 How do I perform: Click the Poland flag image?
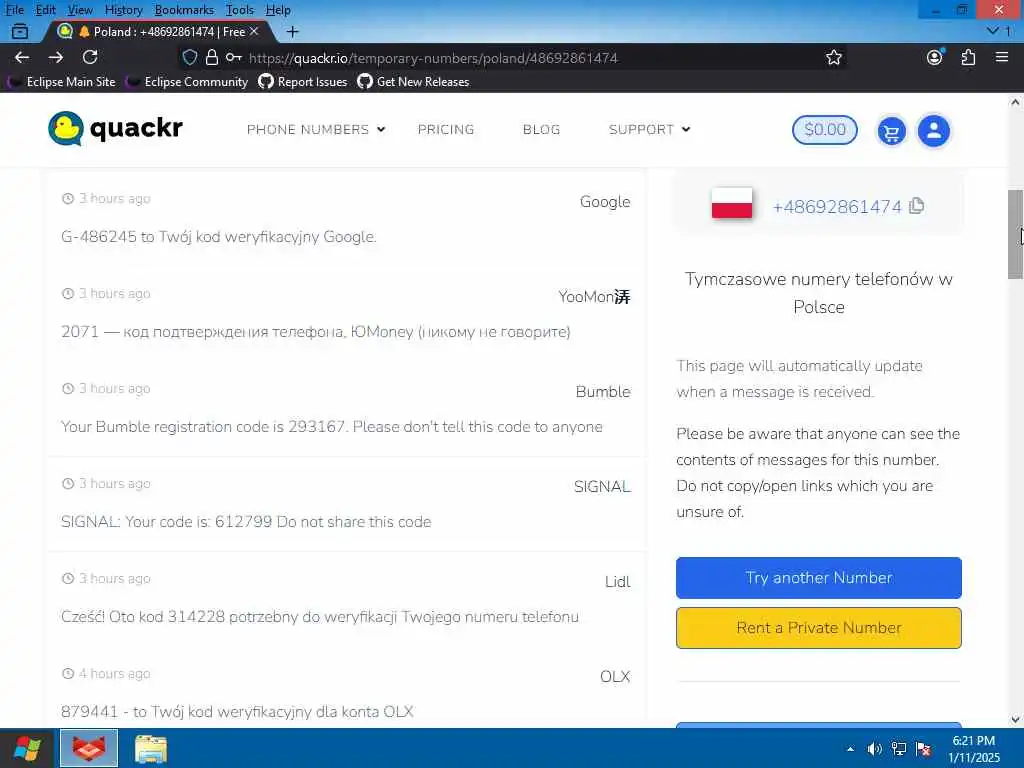click(731, 204)
